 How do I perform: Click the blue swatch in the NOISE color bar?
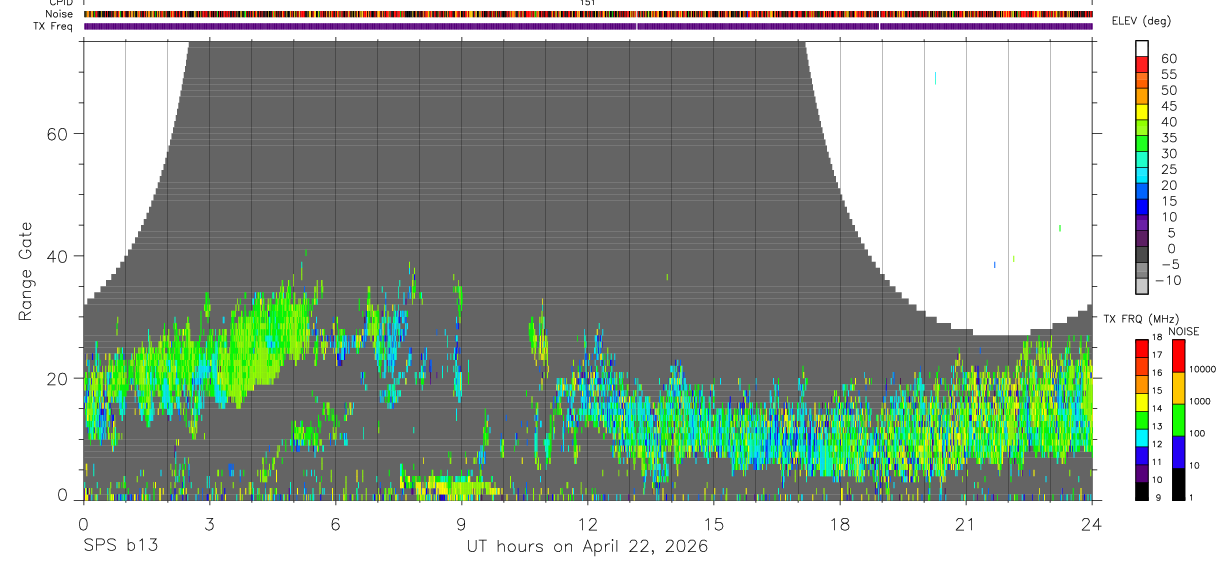click(x=1180, y=452)
